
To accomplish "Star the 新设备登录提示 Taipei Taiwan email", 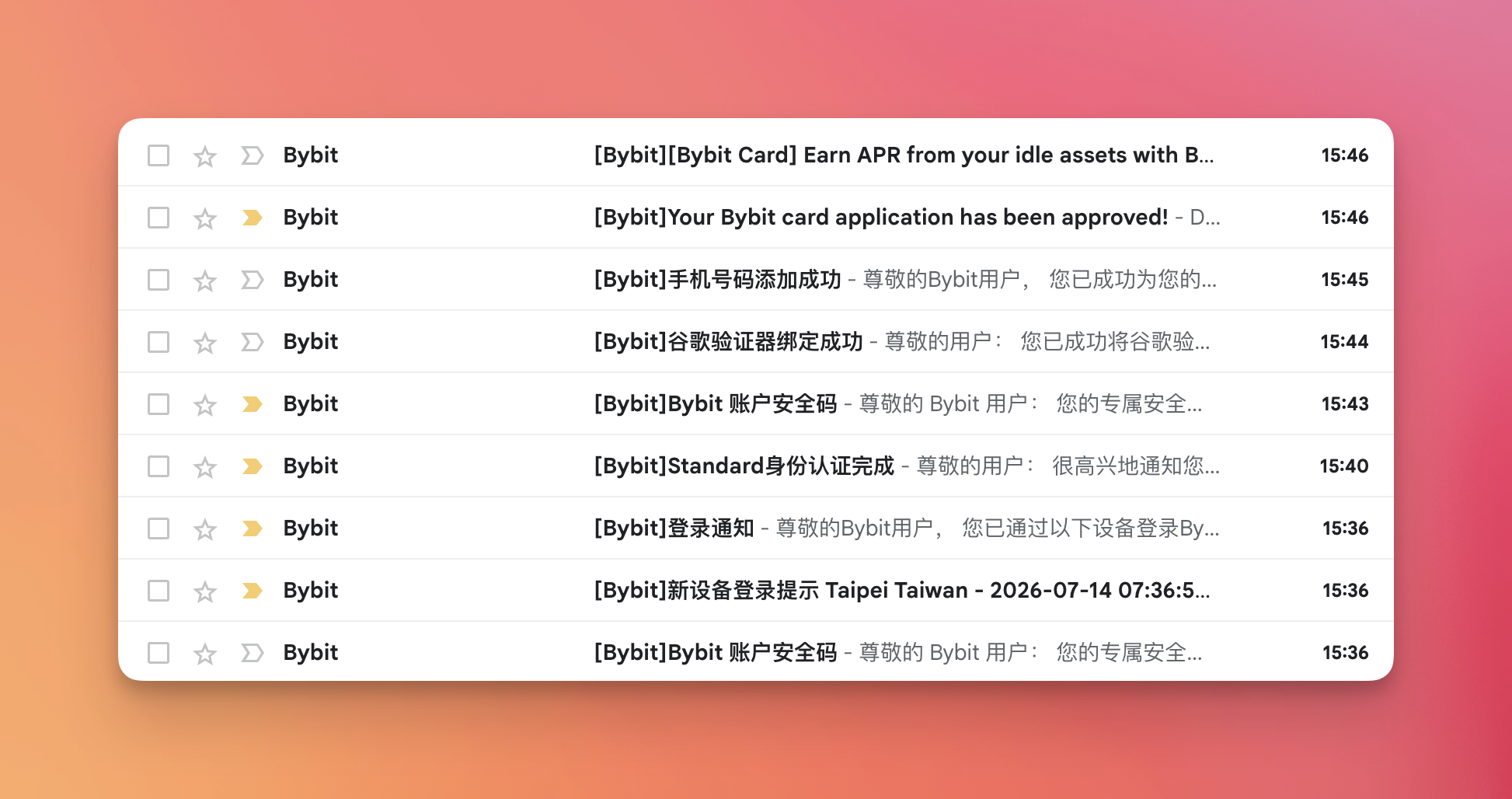I will coord(205,591).
